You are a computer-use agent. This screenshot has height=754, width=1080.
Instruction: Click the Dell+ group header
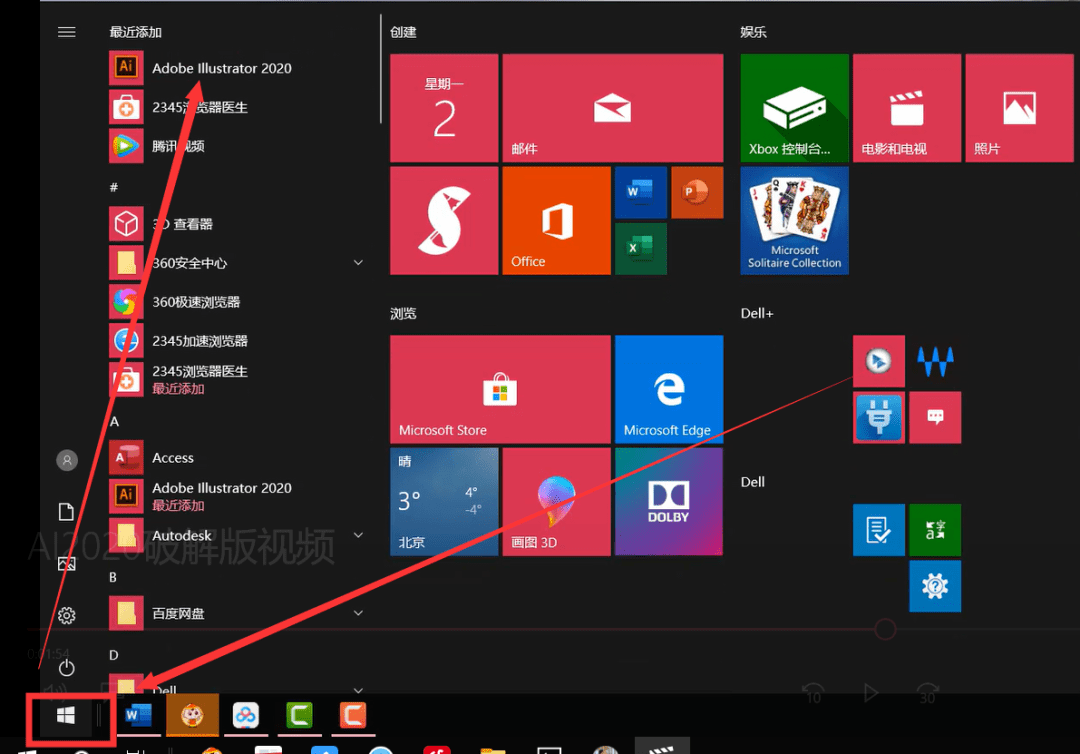click(x=757, y=313)
